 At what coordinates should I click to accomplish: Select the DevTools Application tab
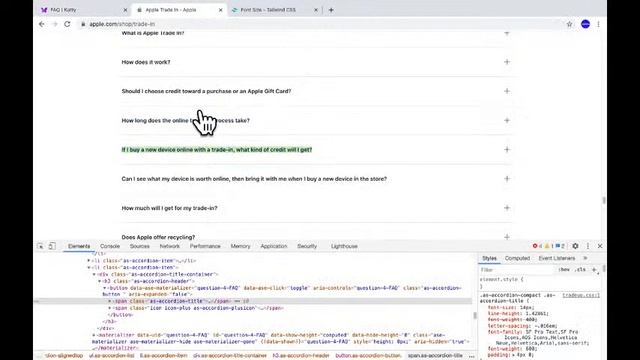[273, 246]
